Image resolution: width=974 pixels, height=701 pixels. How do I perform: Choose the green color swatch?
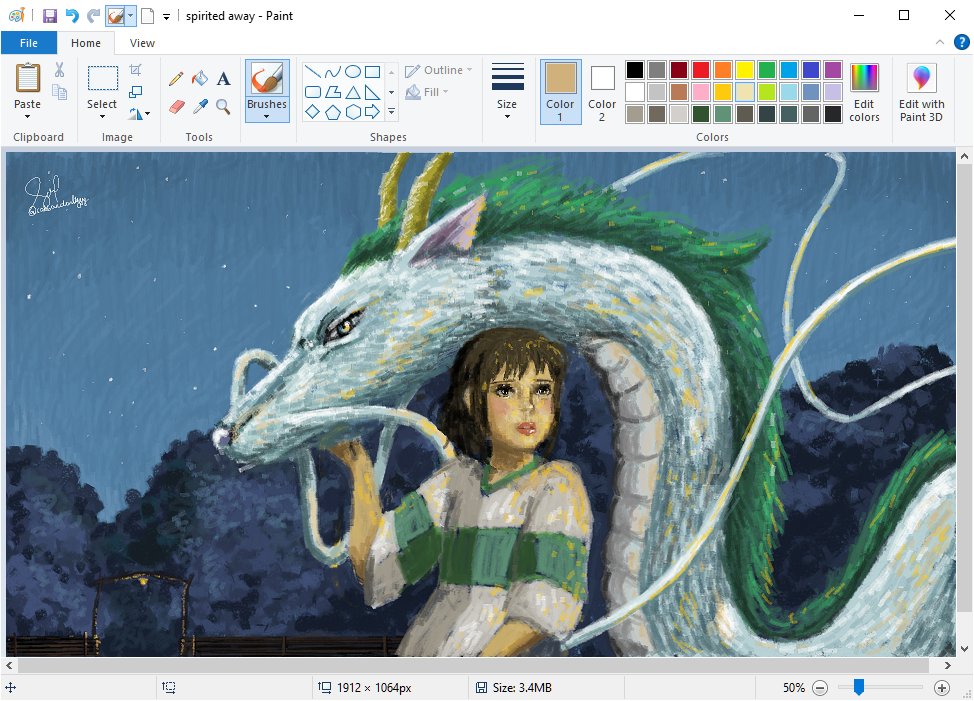coord(767,70)
